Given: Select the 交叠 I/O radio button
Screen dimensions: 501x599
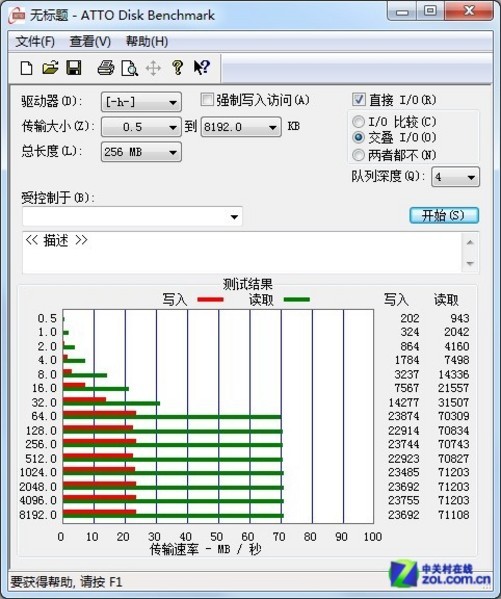Looking at the screenshot, I should (x=358, y=138).
